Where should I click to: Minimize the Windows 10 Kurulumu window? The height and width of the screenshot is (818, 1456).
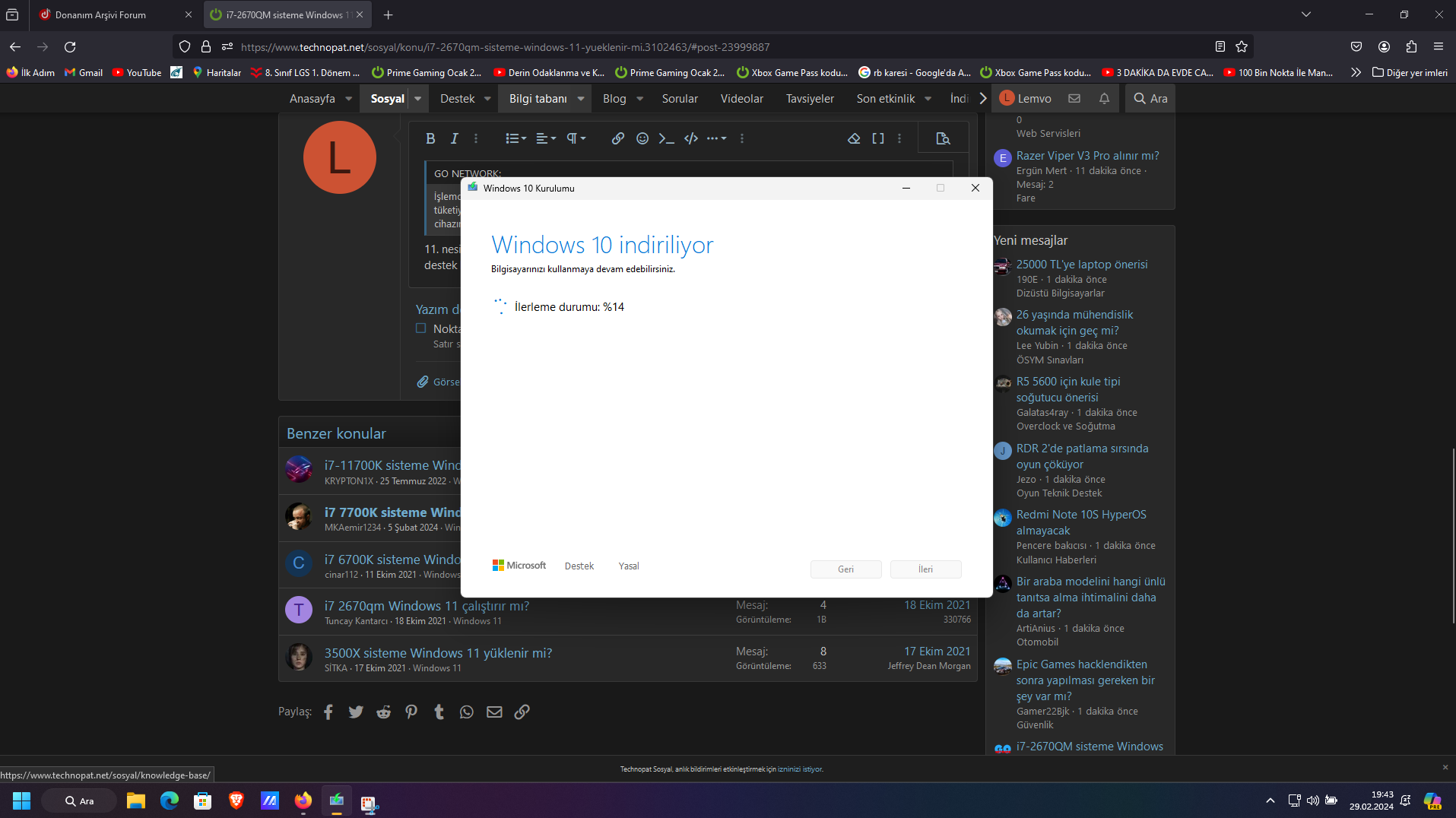coord(906,188)
